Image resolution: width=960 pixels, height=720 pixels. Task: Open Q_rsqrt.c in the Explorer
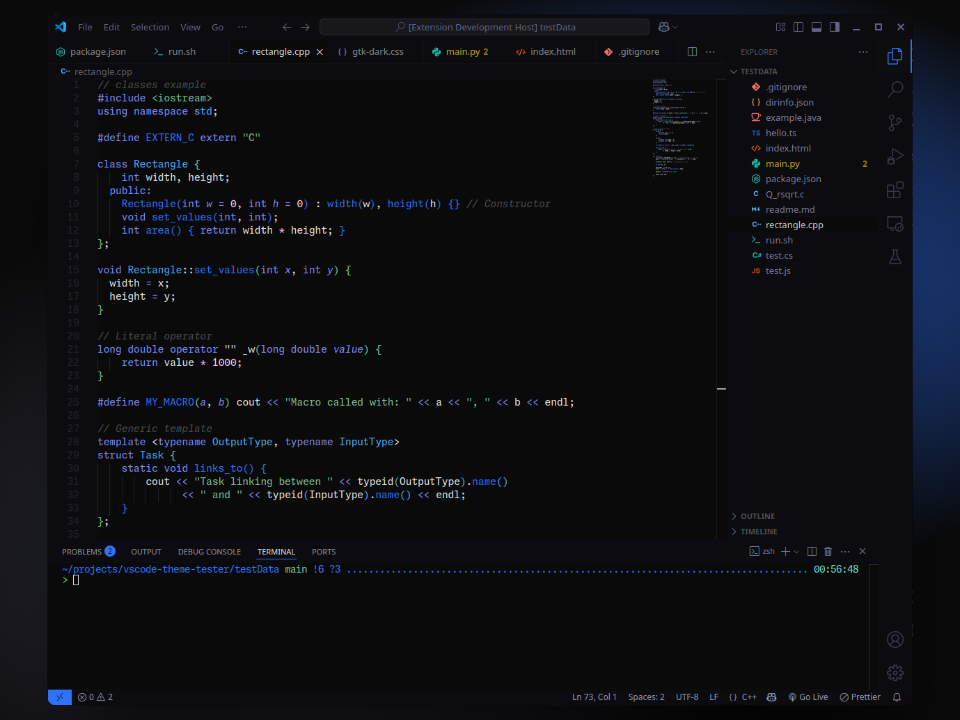[x=804, y=194]
